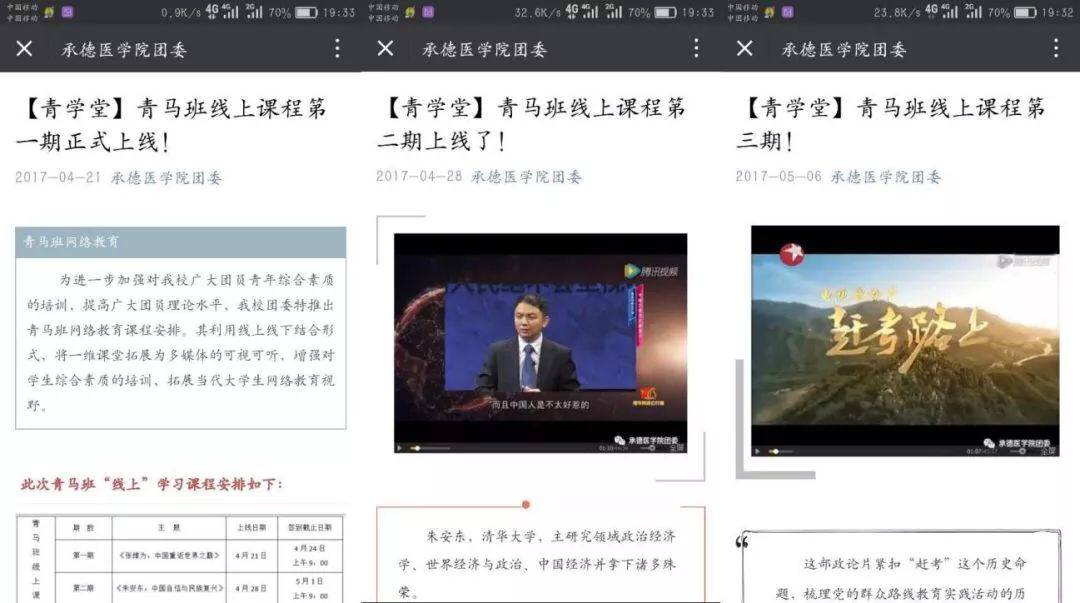The image size is (1080, 603).
Task: Open the 赶考路上 documentary video thumbnail
Action: pyautogui.click(x=905, y=340)
